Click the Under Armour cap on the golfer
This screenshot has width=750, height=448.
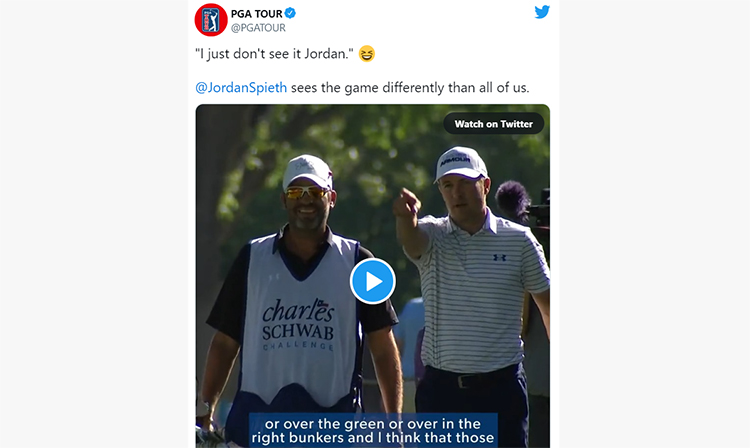[x=460, y=164]
